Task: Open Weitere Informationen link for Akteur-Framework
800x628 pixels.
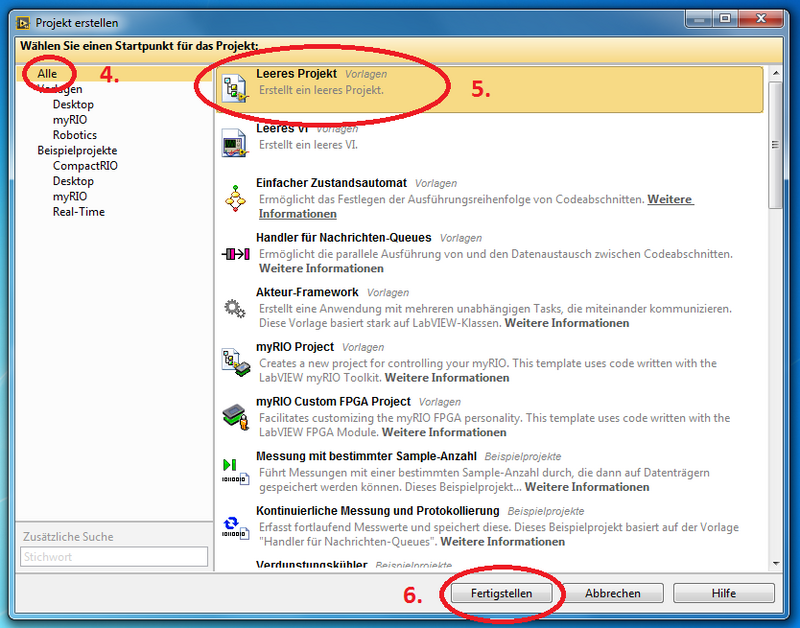Action: pyautogui.click(x=566, y=323)
